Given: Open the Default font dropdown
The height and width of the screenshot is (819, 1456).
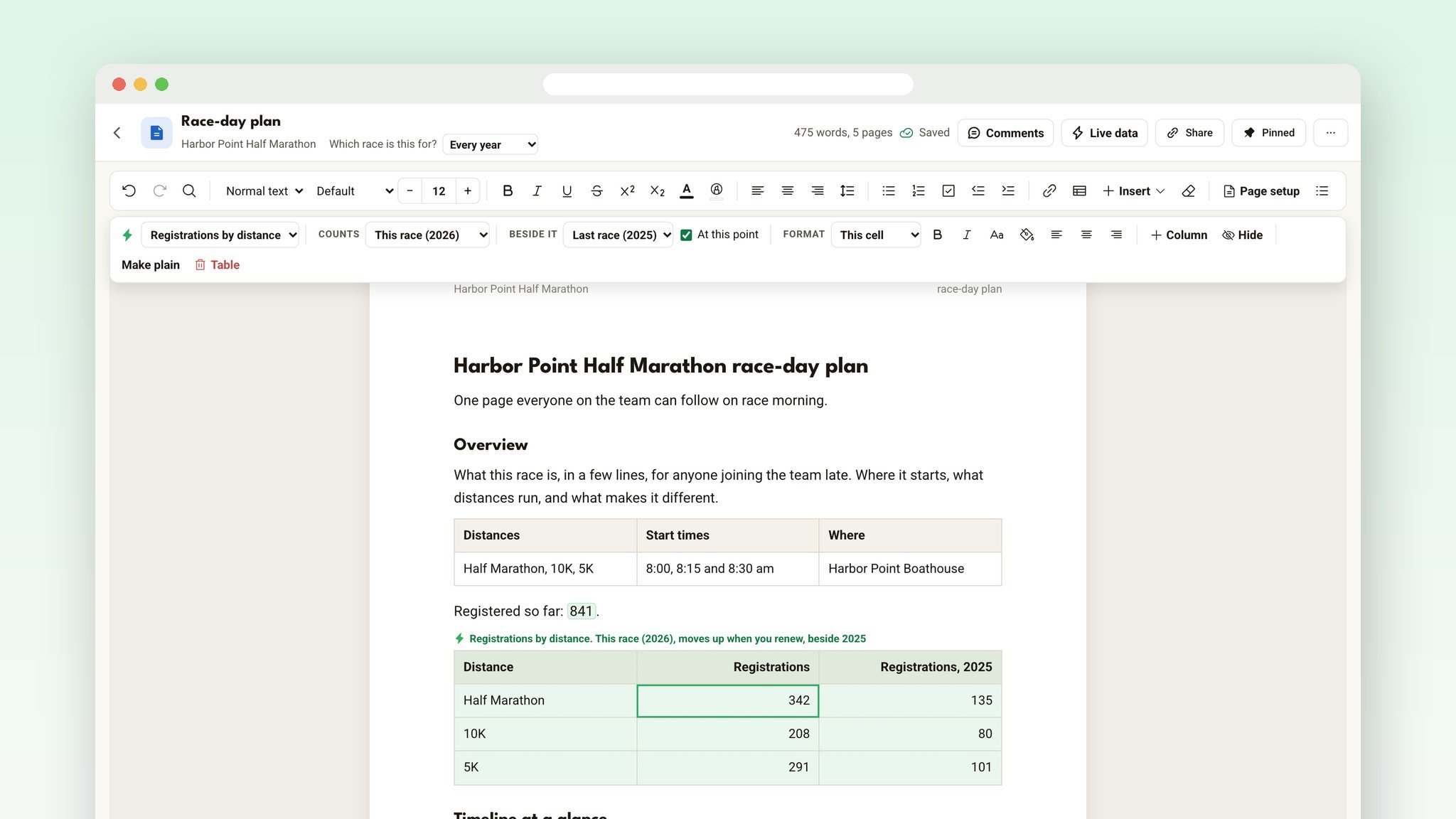Looking at the screenshot, I should [354, 191].
